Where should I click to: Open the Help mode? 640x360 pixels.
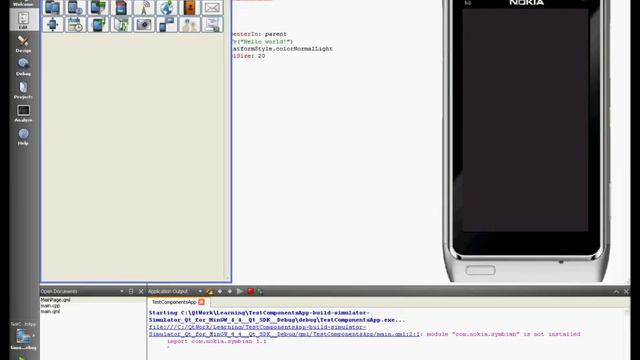click(x=23, y=137)
